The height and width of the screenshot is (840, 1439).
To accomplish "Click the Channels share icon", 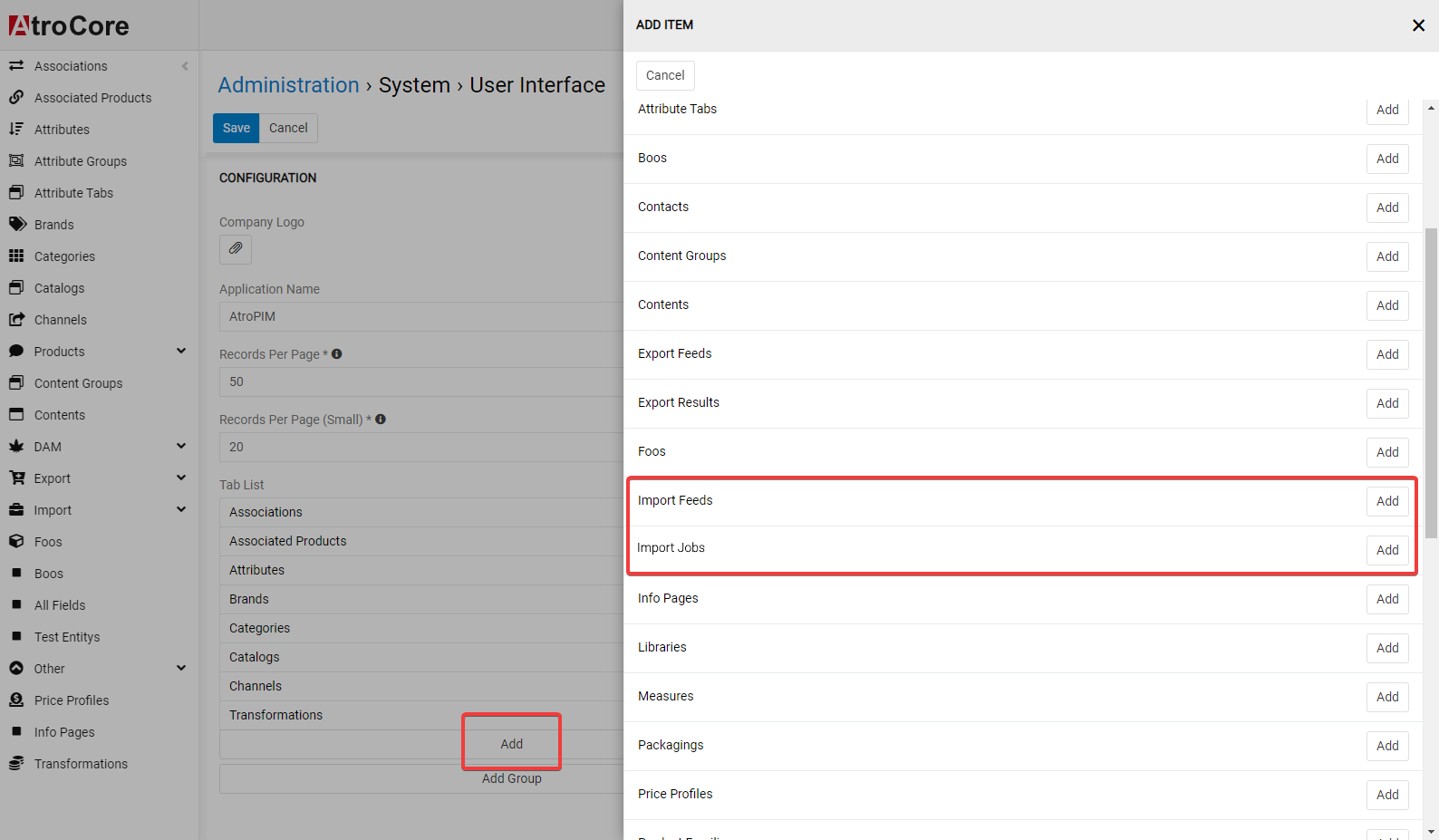I will tap(16, 319).
